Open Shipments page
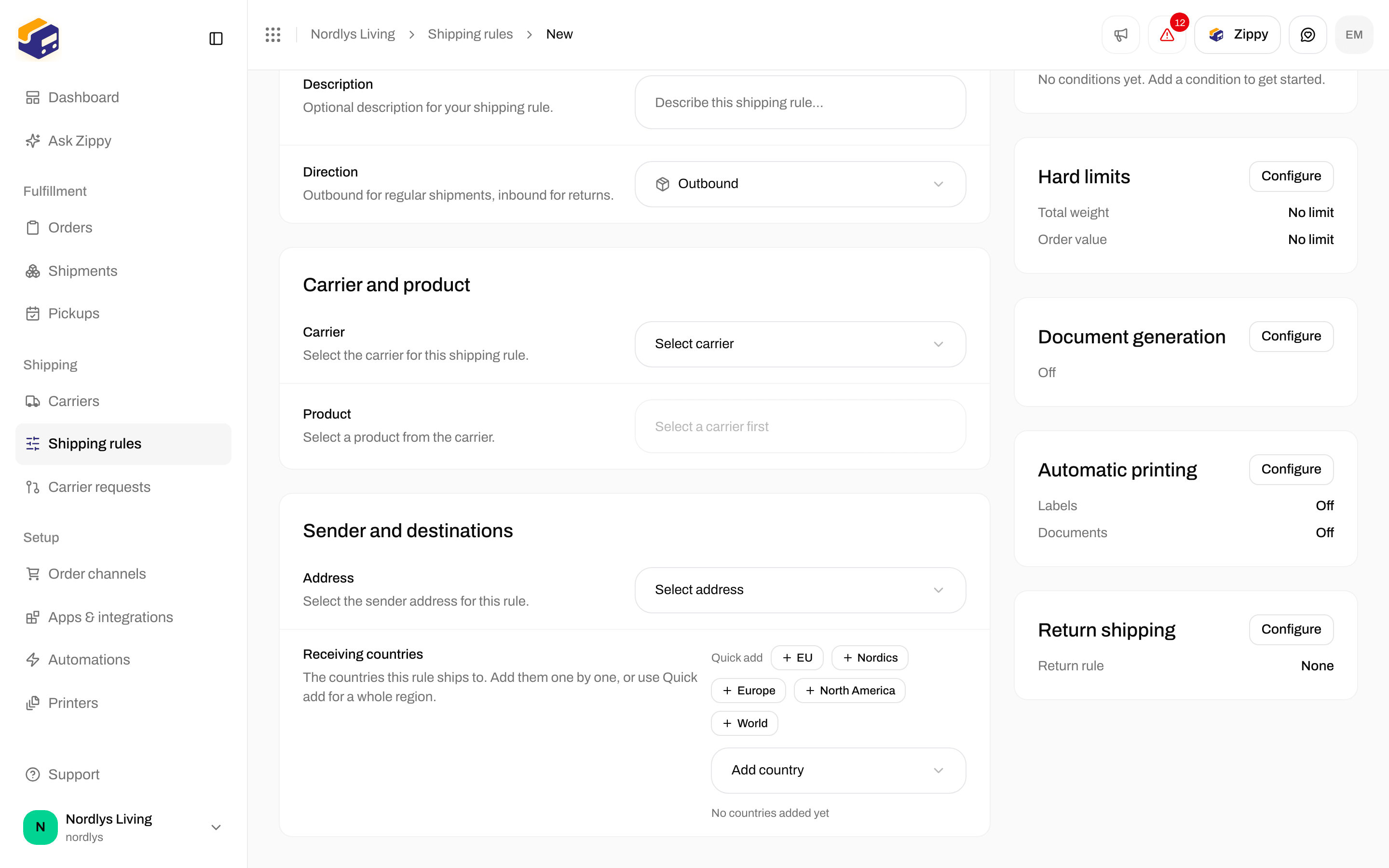The height and width of the screenshot is (868, 1389). [123, 271]
